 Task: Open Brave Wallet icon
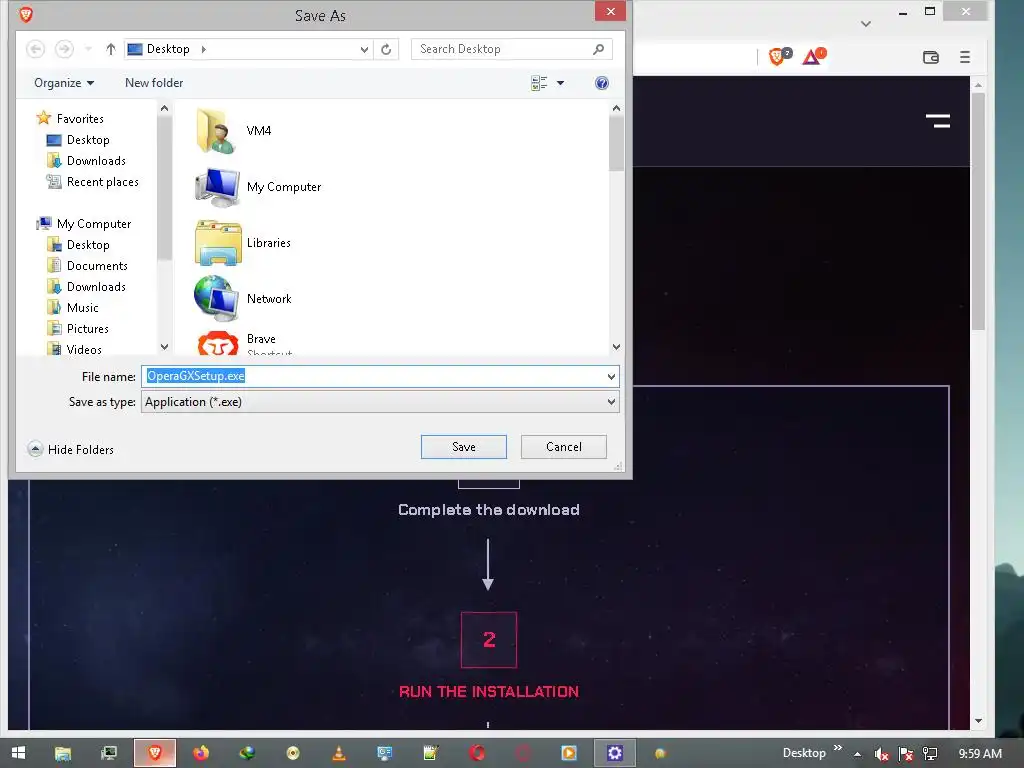(x=931, y=57)
